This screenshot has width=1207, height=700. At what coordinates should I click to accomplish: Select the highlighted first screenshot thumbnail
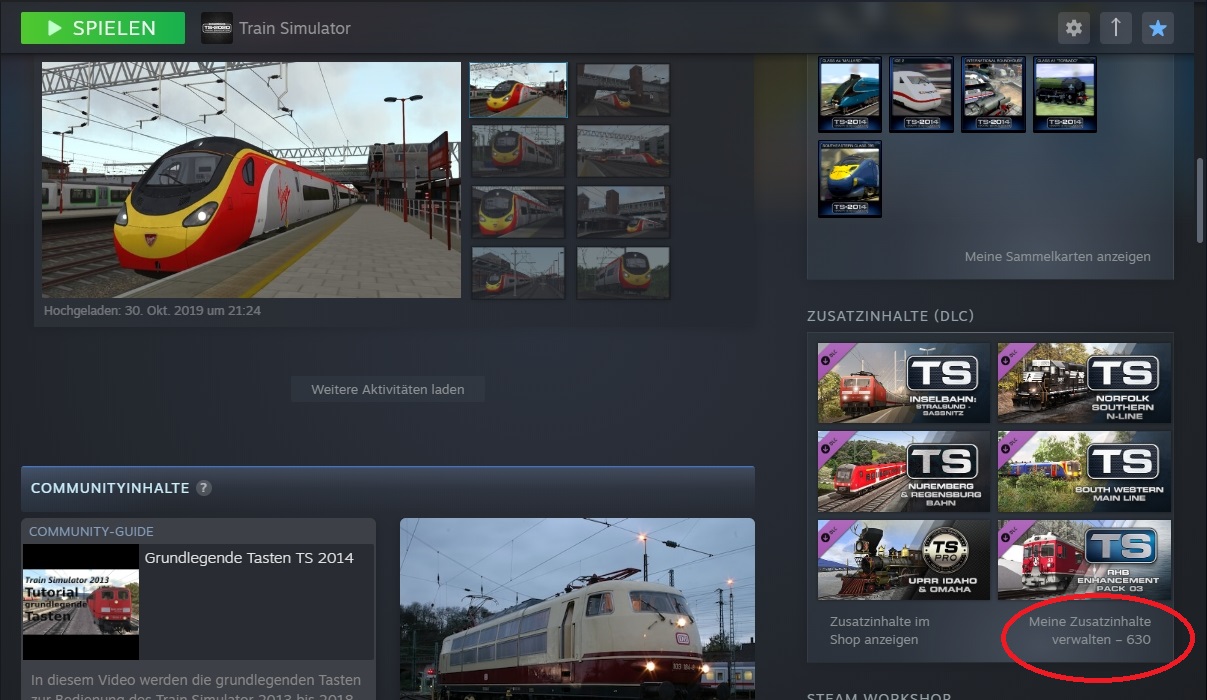click(518, 90)
